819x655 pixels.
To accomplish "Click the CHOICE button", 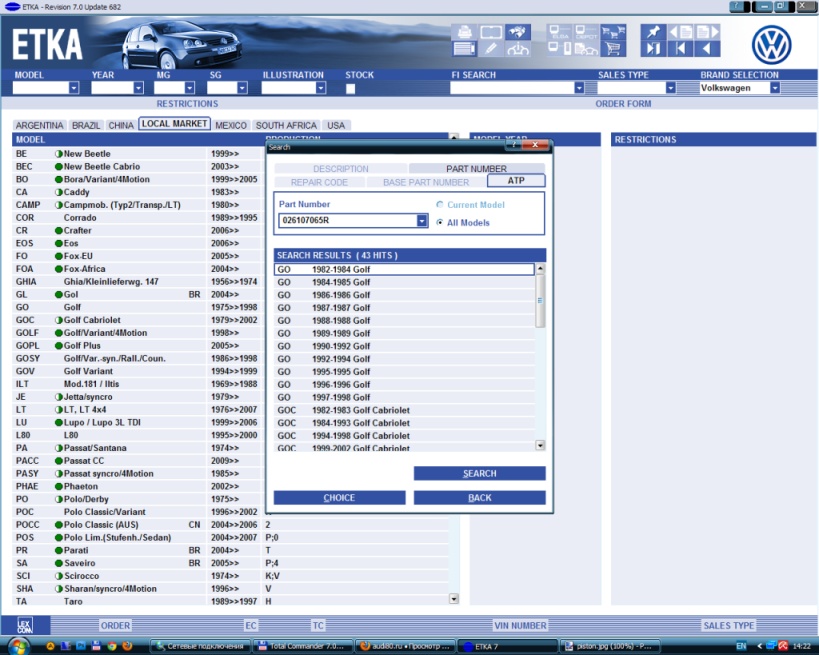I will (x=340, y=498).
